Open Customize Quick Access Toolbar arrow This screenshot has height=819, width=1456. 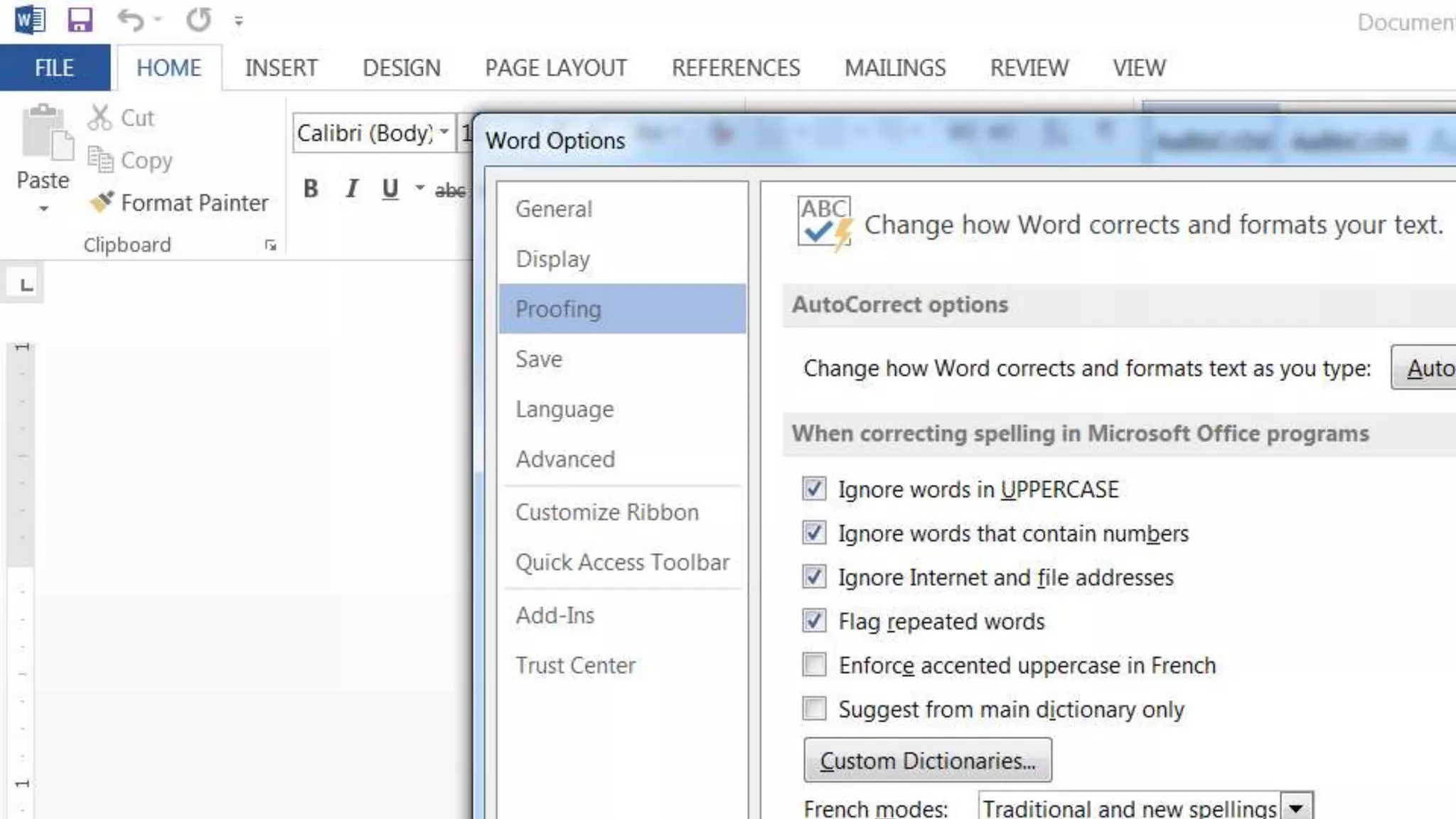[x=239, y=21]
